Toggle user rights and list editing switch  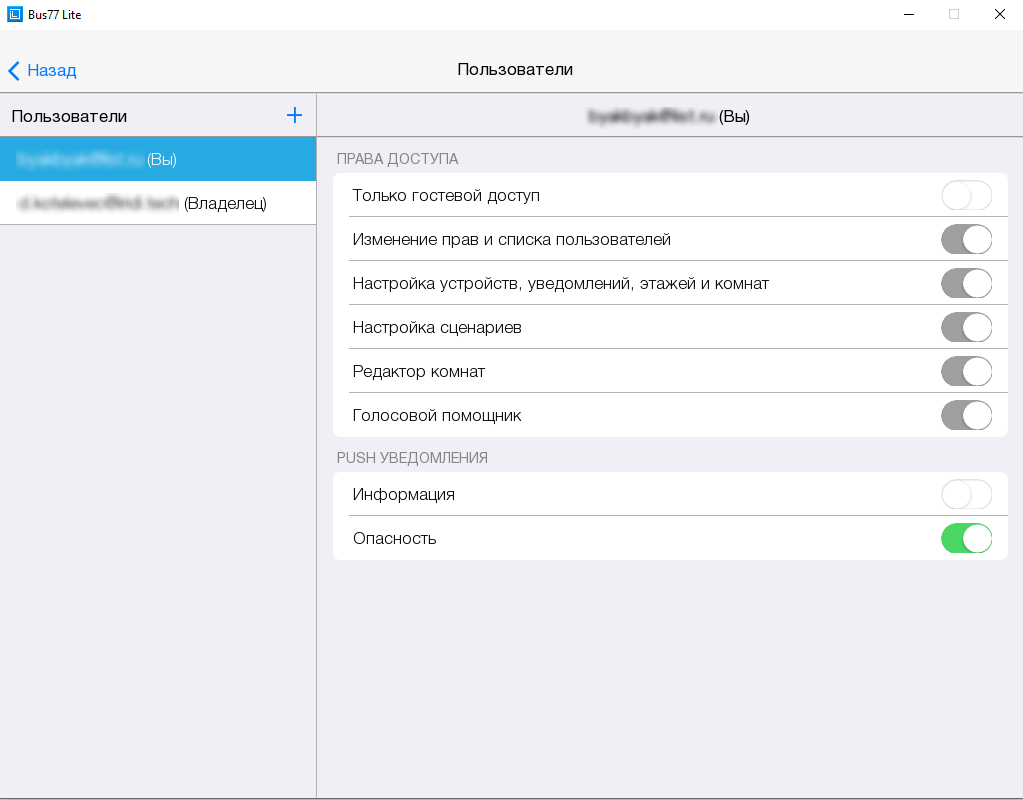[966, 239]
